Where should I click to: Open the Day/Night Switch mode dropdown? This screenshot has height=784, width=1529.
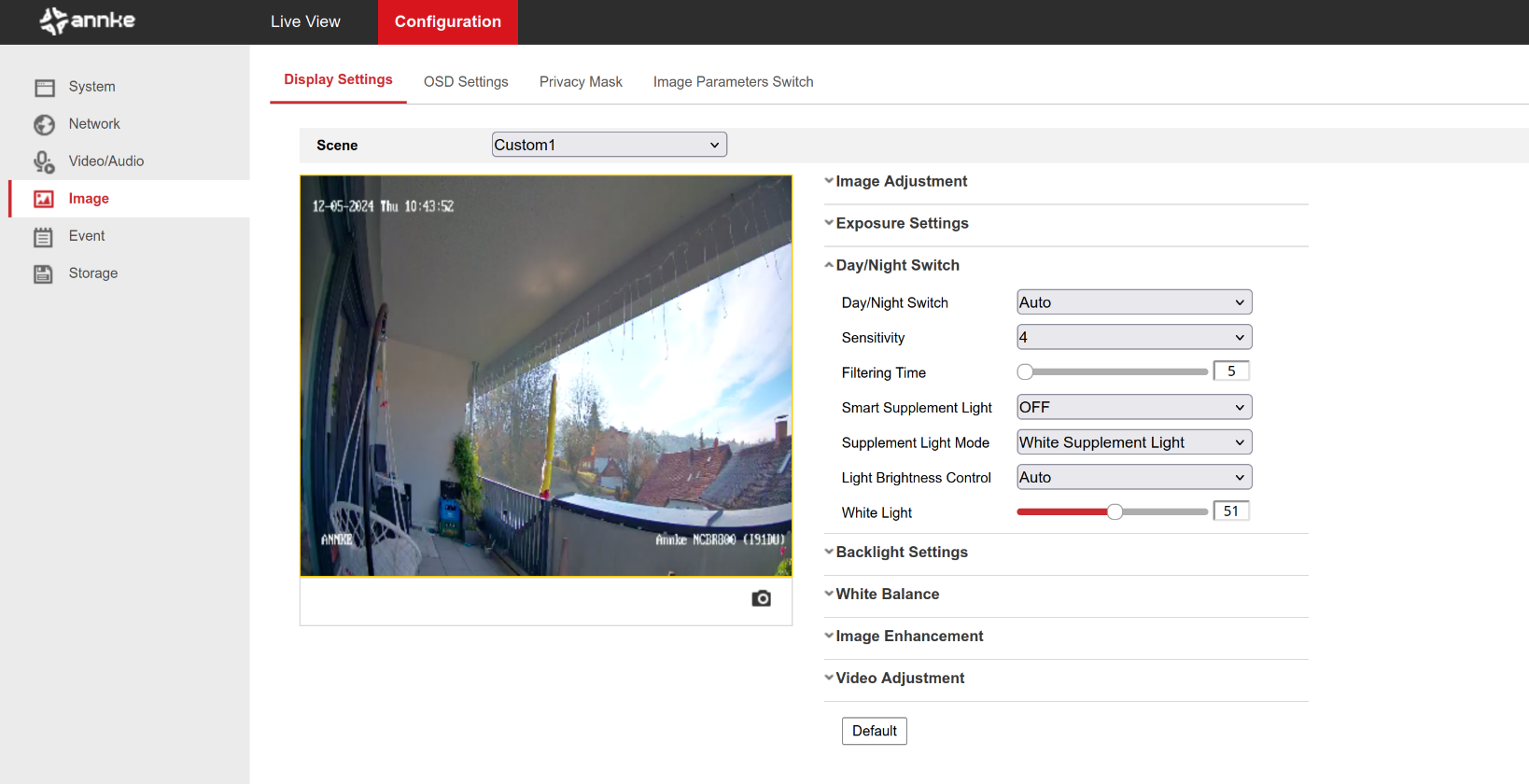point(1133,302)
